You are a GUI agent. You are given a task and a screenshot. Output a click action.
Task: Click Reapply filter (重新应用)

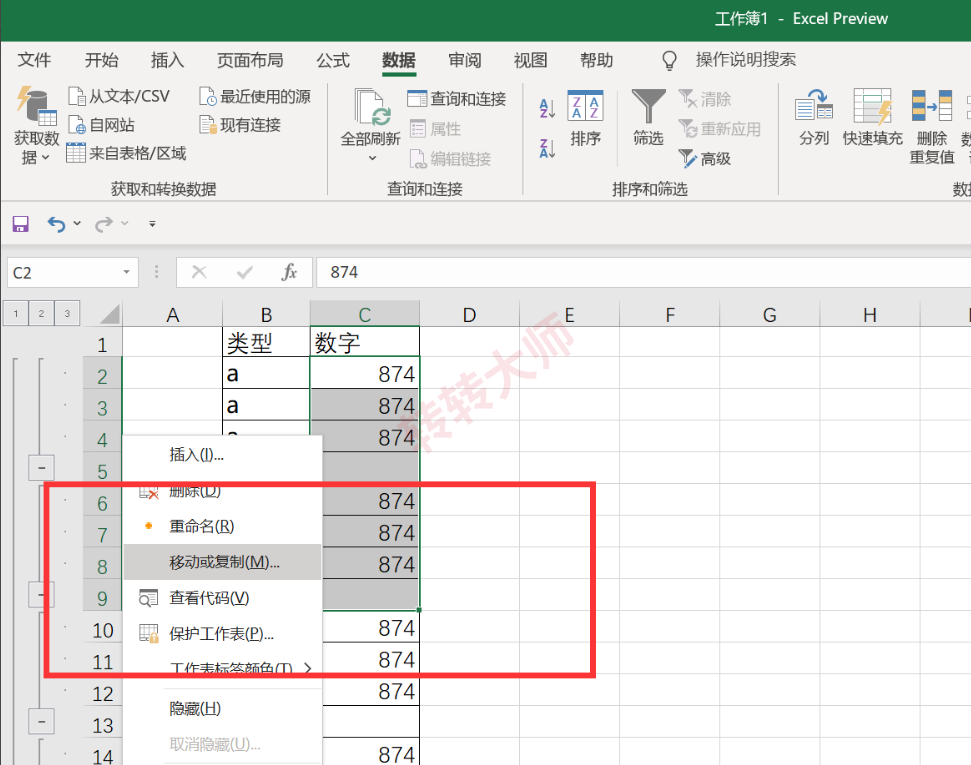point(720,129)
